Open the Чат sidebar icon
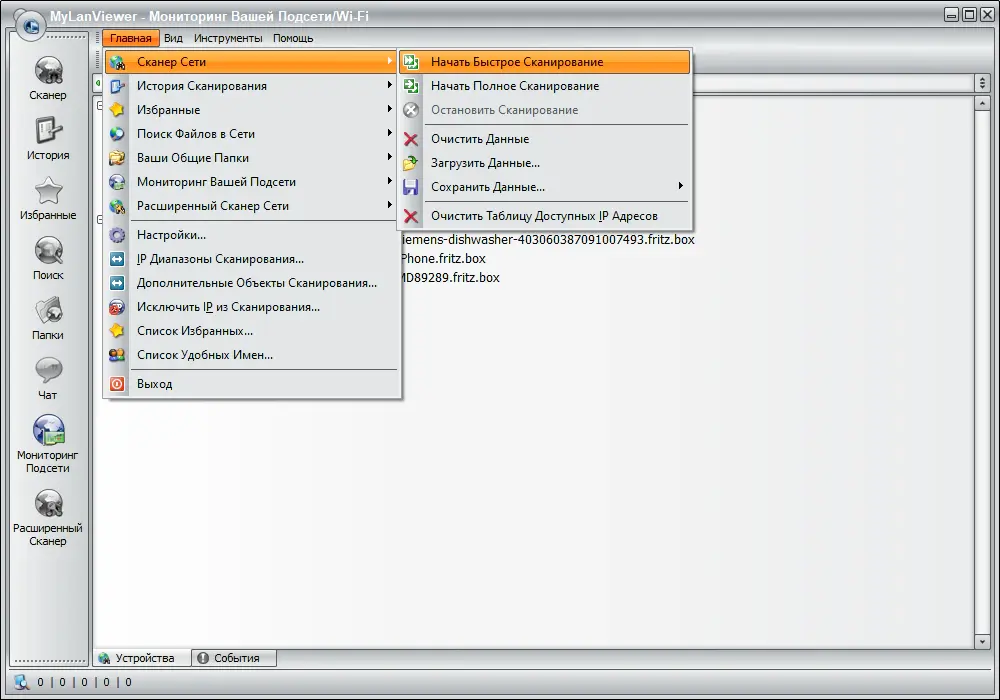Viewport: 1000px width, 700px height. pos(48,370)
